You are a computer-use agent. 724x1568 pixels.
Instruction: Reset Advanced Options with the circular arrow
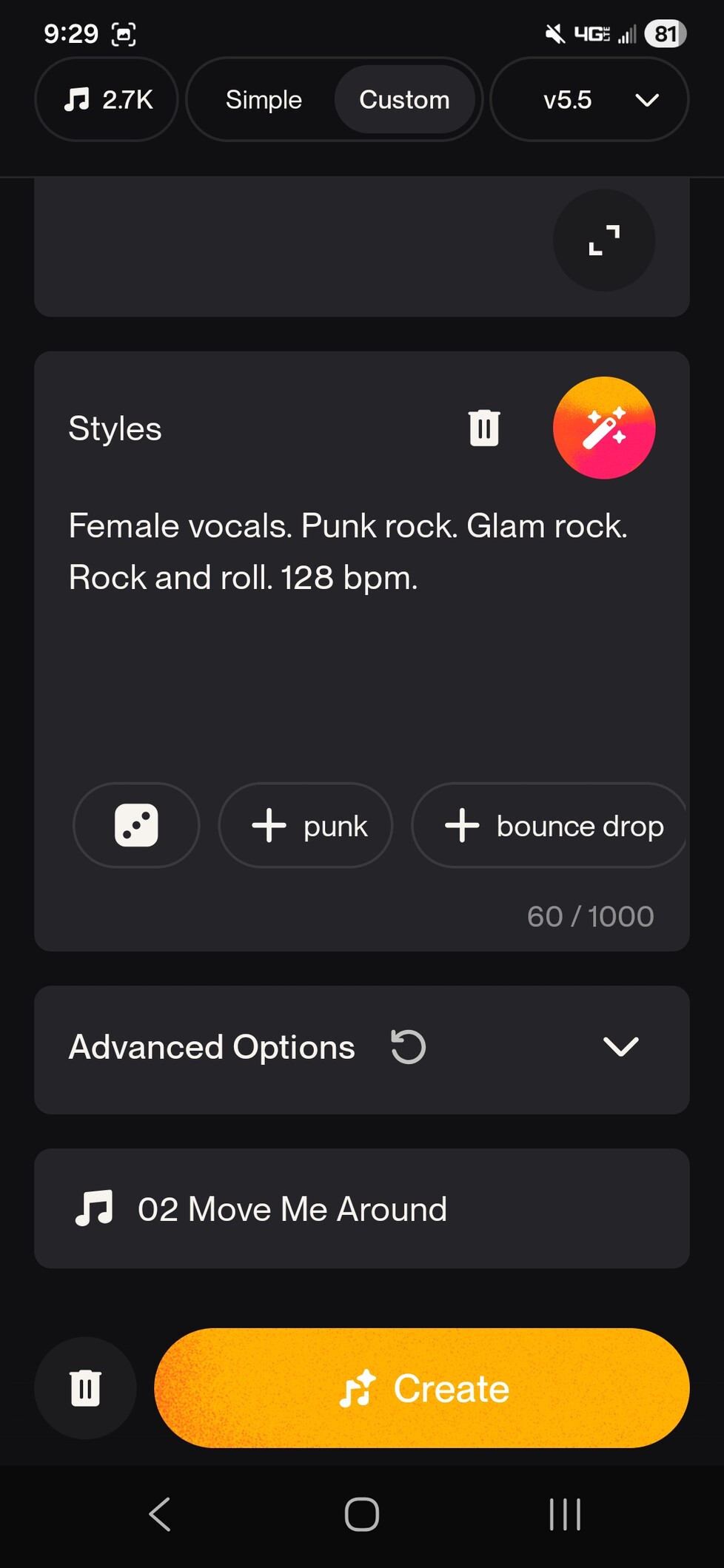pyautogui.click(x=408, y=1047)
